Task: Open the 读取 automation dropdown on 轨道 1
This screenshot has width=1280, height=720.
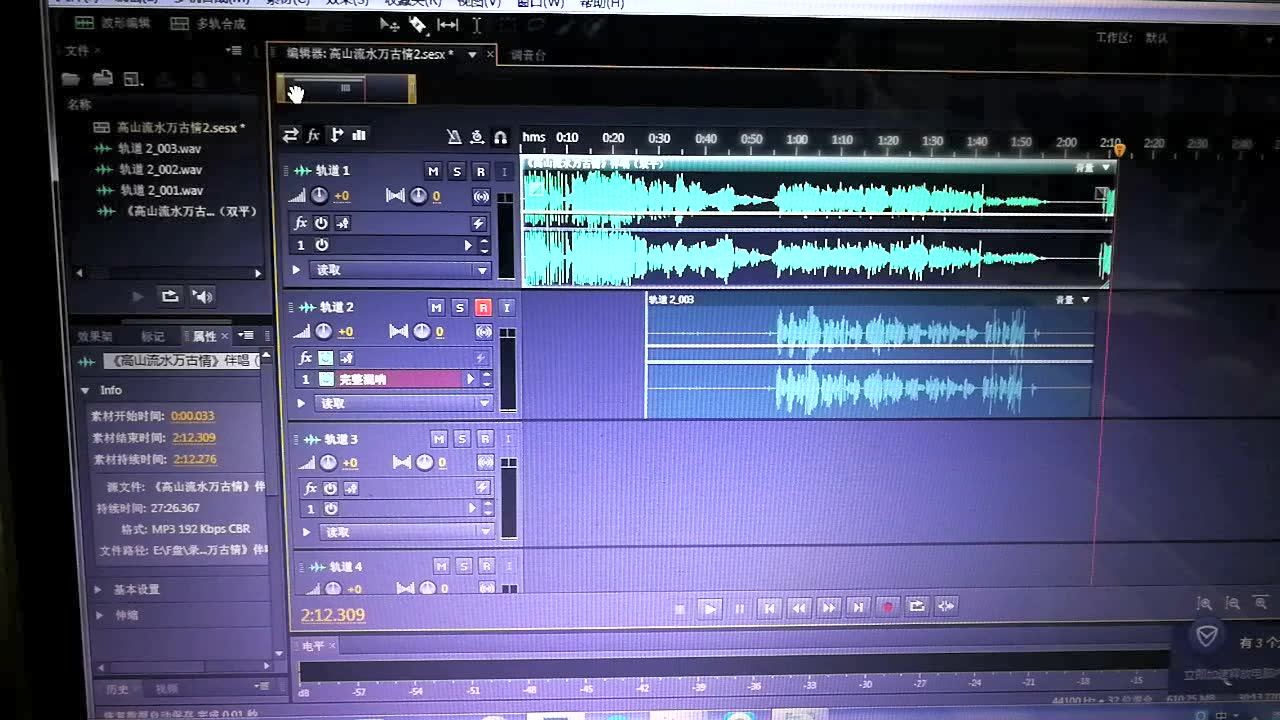Action: (482, 270)
